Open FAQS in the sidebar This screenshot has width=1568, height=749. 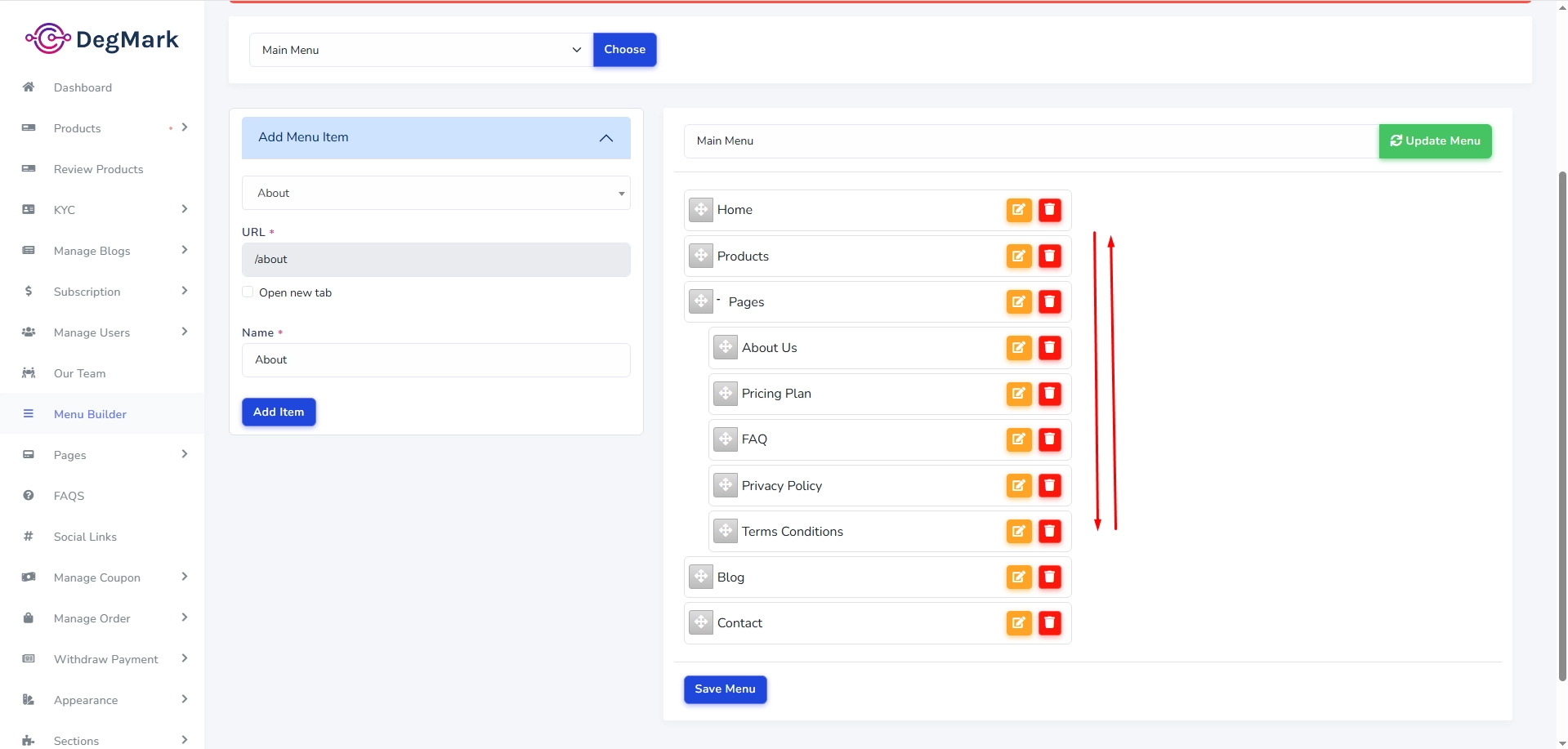(69, 496)
